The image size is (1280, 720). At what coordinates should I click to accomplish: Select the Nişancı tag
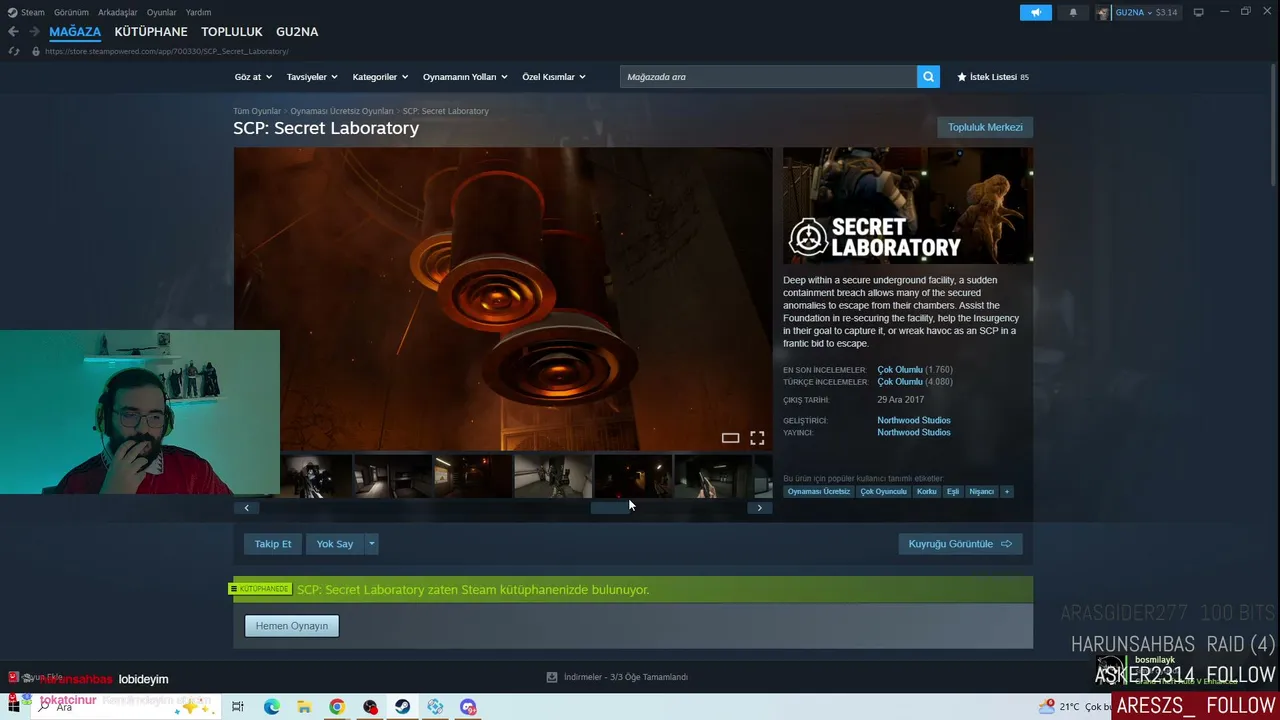click(982, 491)
